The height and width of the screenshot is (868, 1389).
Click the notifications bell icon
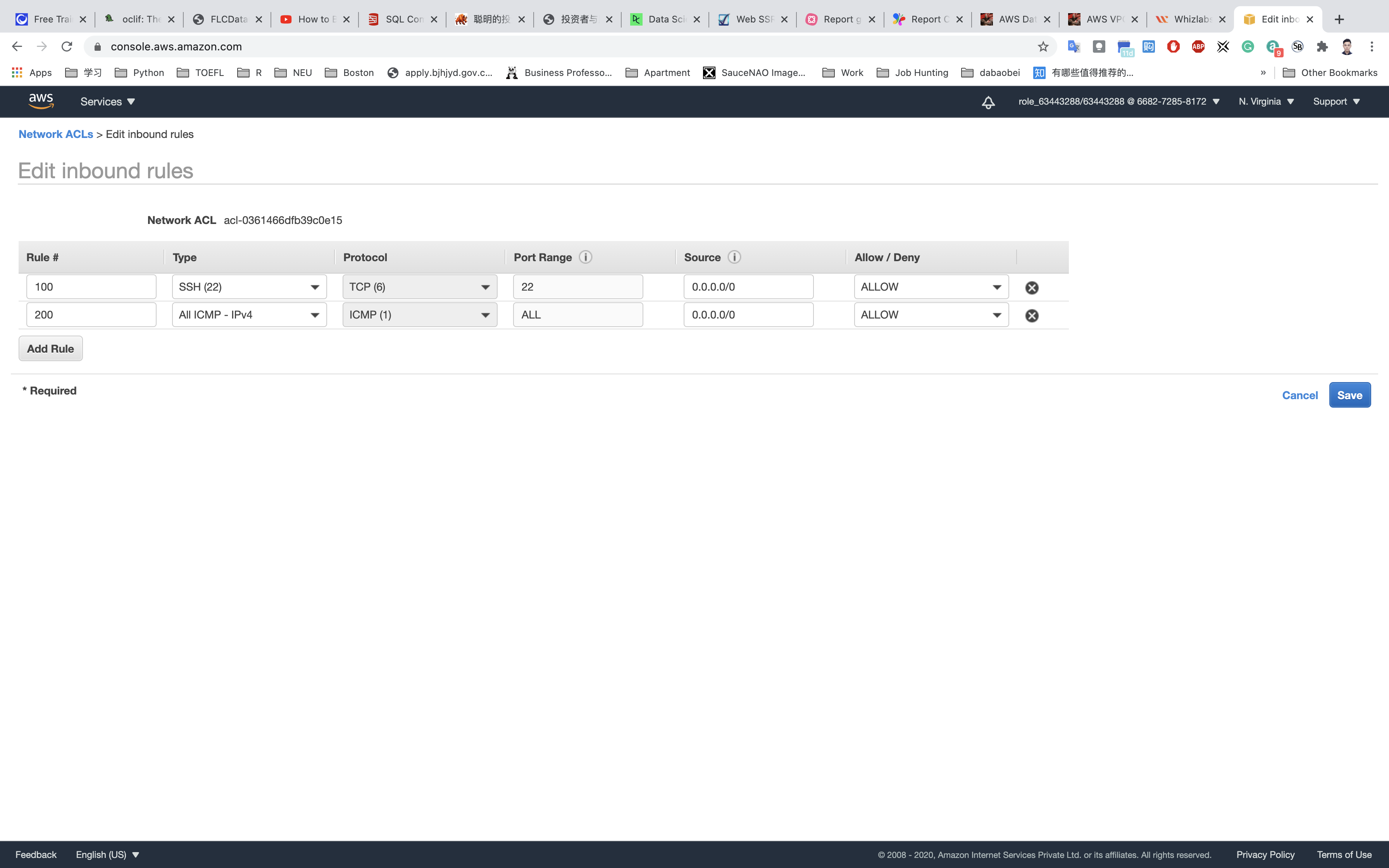click(988, 102)
